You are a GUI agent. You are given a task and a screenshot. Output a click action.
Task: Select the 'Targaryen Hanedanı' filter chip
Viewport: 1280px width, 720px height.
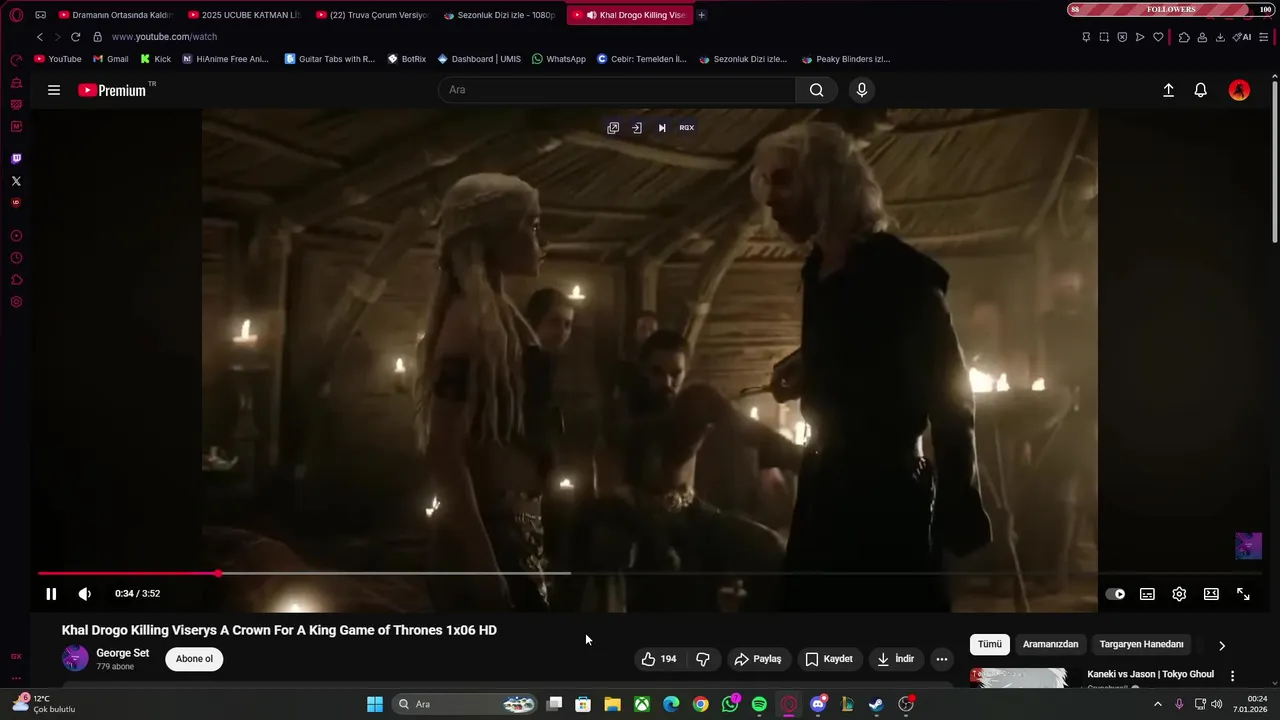[x=1141, y=644]
